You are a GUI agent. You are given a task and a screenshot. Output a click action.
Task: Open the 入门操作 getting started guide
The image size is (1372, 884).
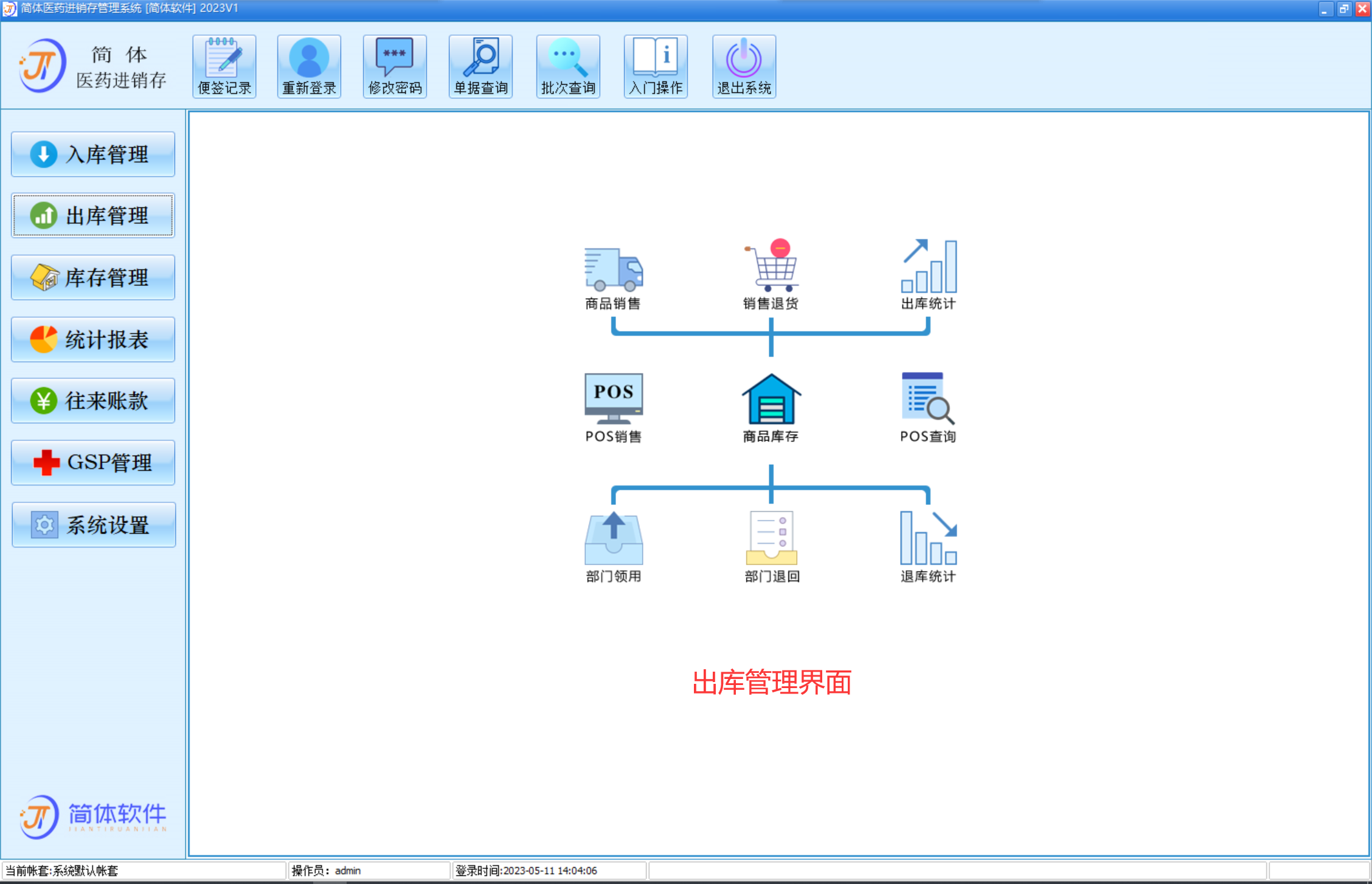(x=656, y=66)
